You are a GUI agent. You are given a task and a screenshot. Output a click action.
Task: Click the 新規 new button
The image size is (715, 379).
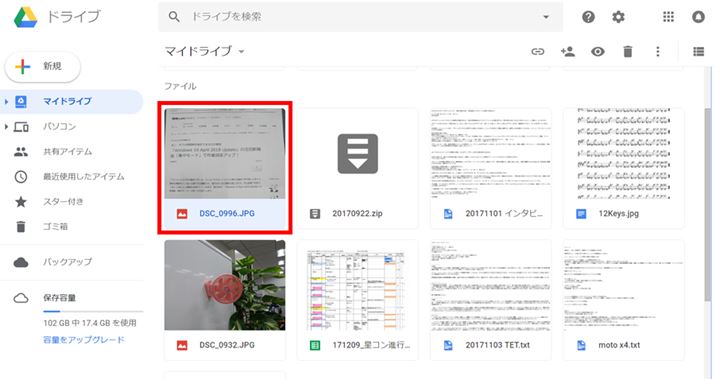43,67
